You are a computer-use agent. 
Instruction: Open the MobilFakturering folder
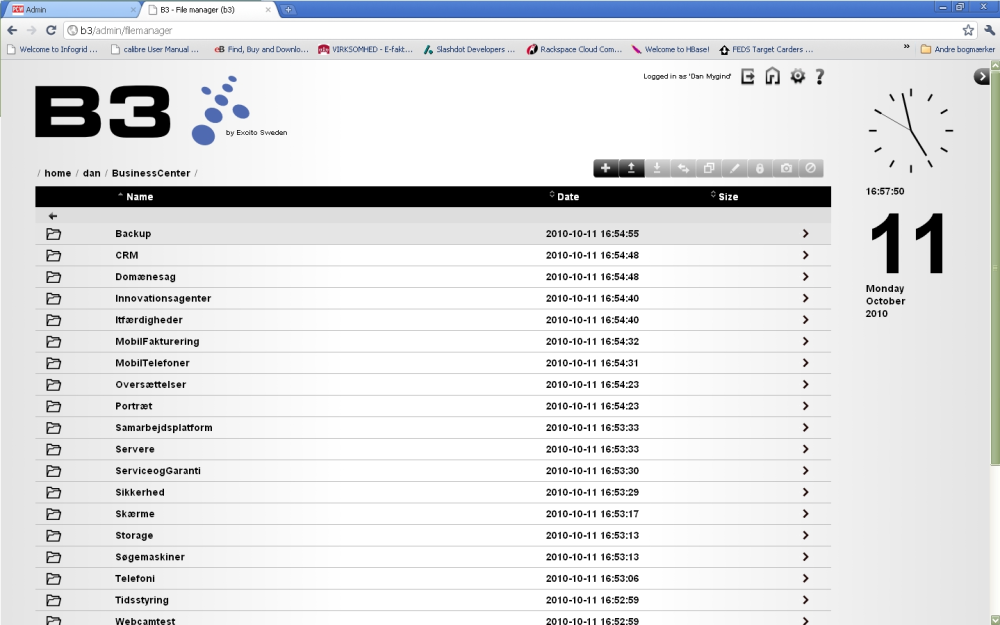(157, 341)
